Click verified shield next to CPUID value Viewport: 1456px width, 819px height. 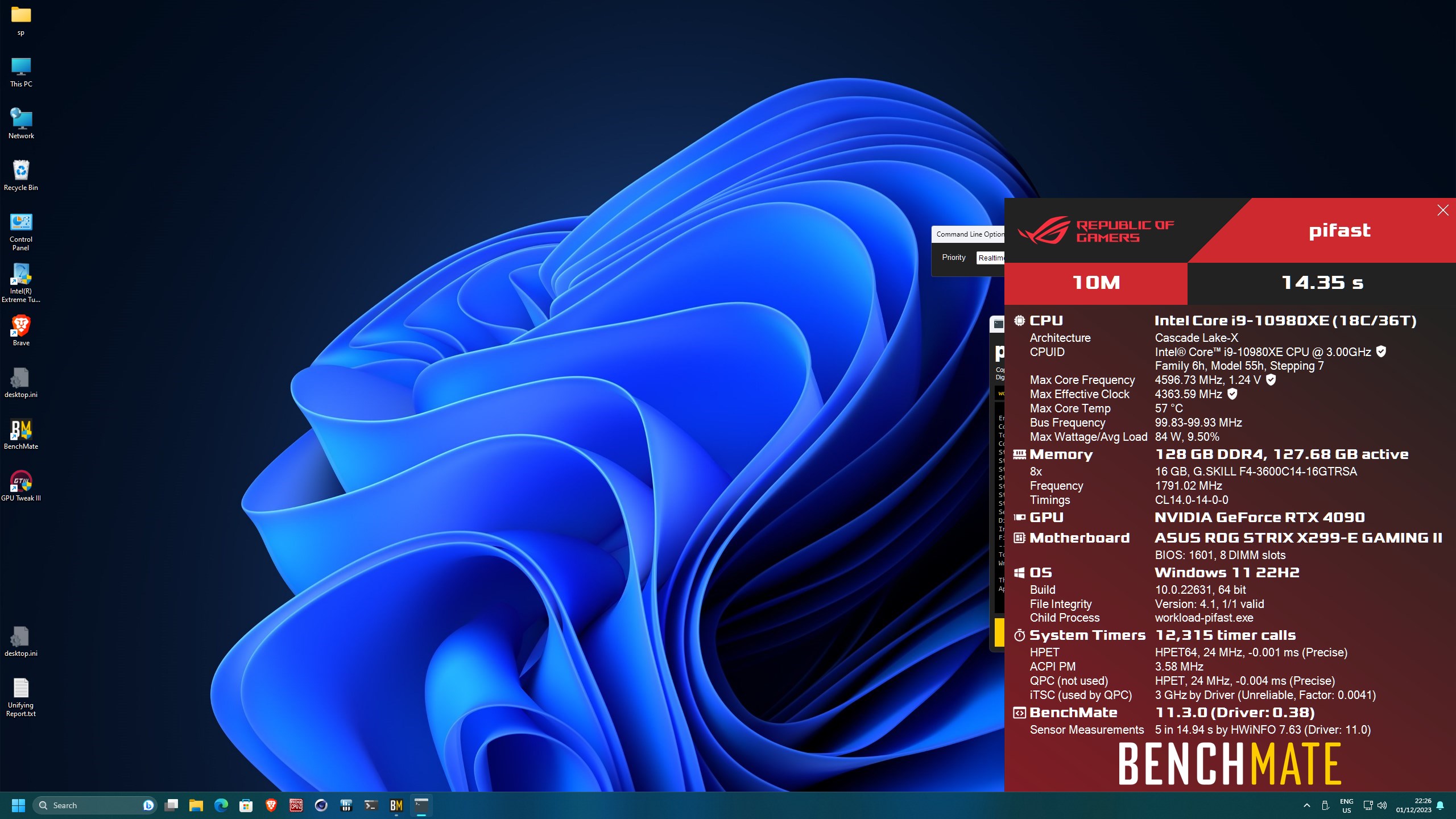pos(1381,351)
